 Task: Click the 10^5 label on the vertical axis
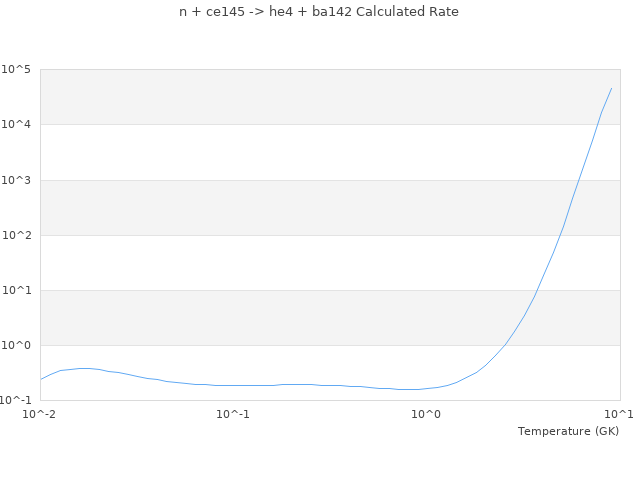(x=16, y=70)
